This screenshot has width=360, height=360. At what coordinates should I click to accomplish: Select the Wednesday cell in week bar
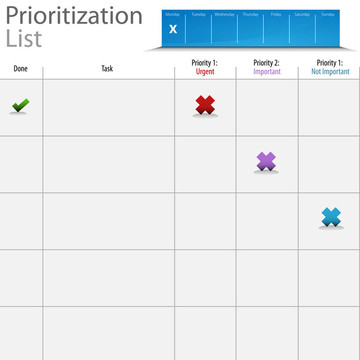pos(224,28)
